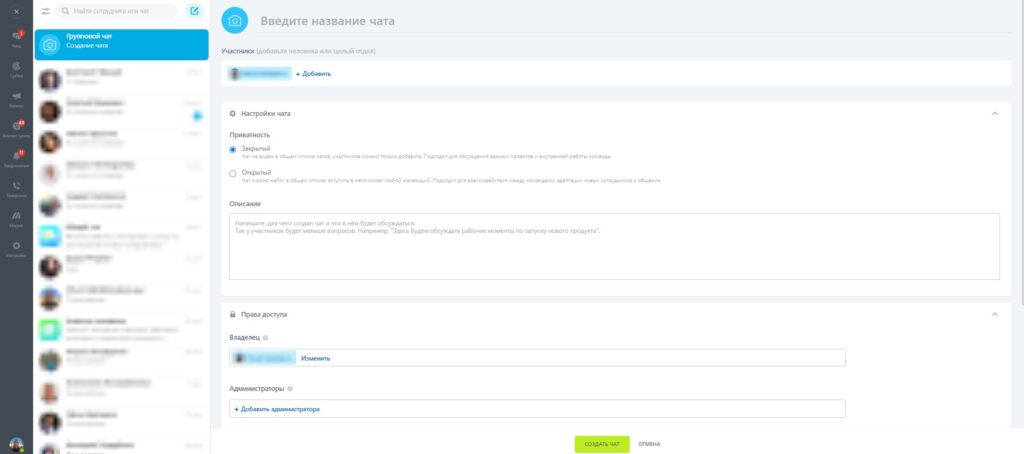Select the Закрытый privacy option
This screenshot has height=454, width=1024.
click(232, 150)
